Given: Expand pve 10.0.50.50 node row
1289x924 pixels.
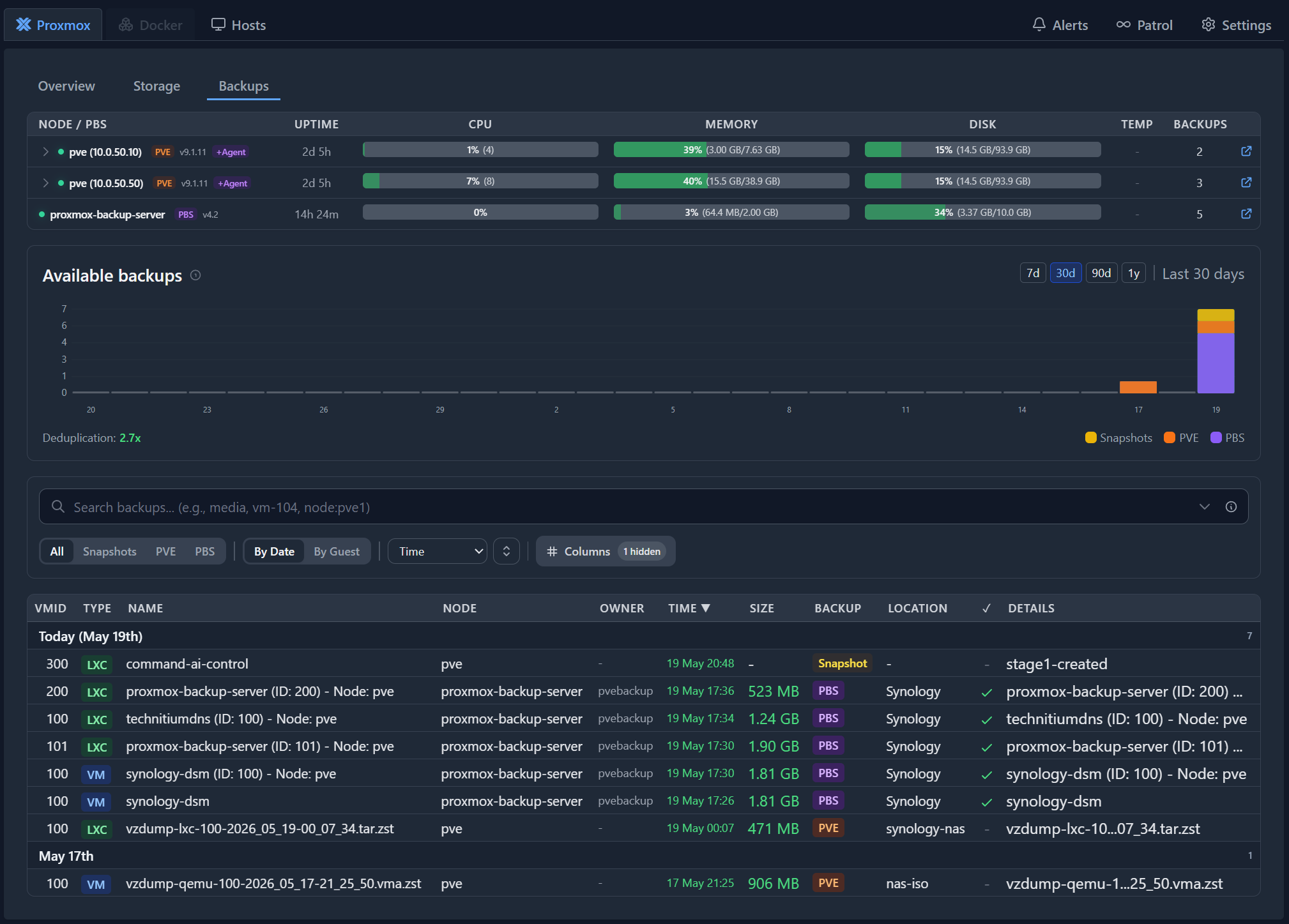Looking at the screenshot, I should [45, 183].
